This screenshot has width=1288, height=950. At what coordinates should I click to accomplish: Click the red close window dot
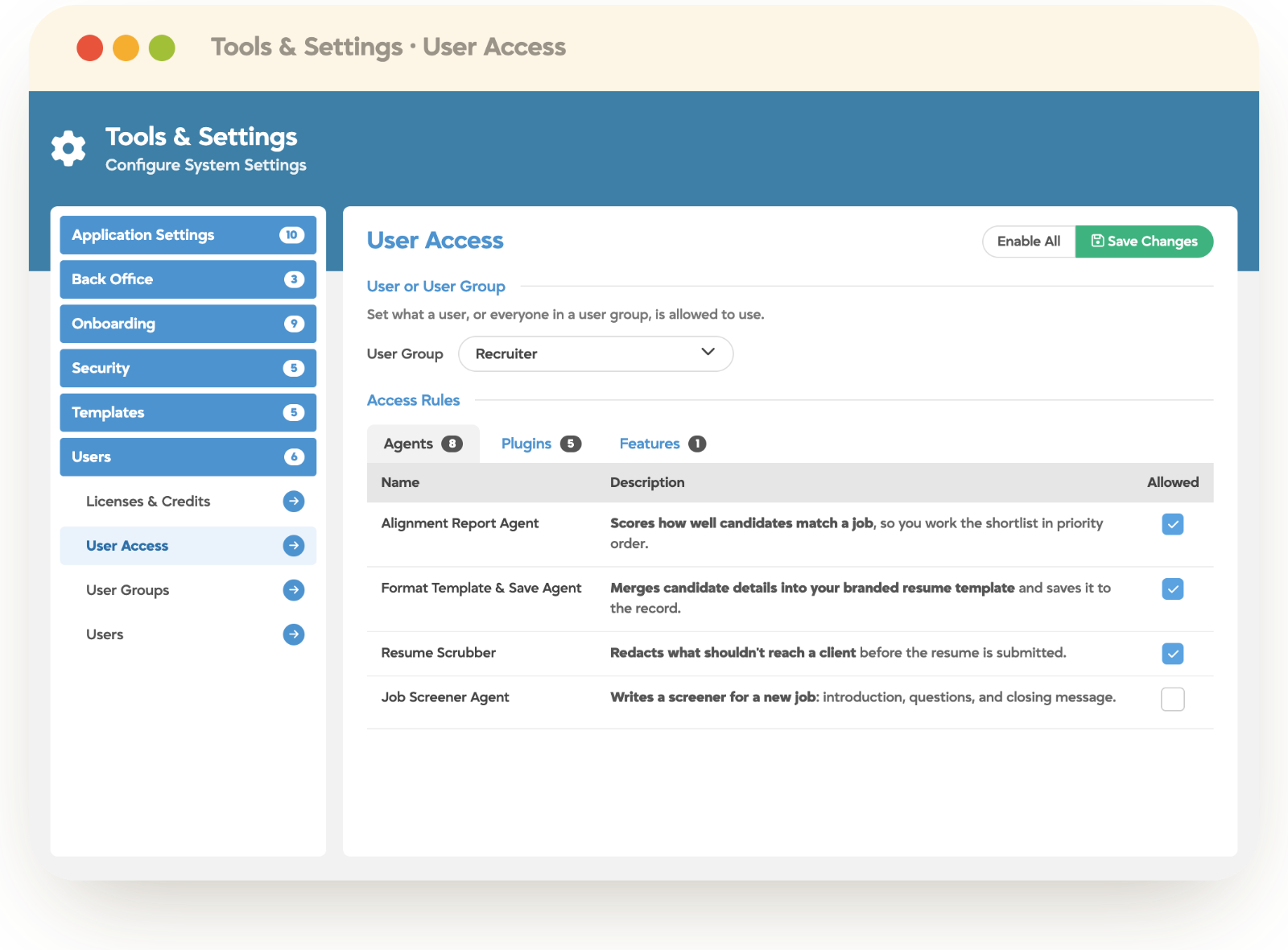tap(90, 47)
